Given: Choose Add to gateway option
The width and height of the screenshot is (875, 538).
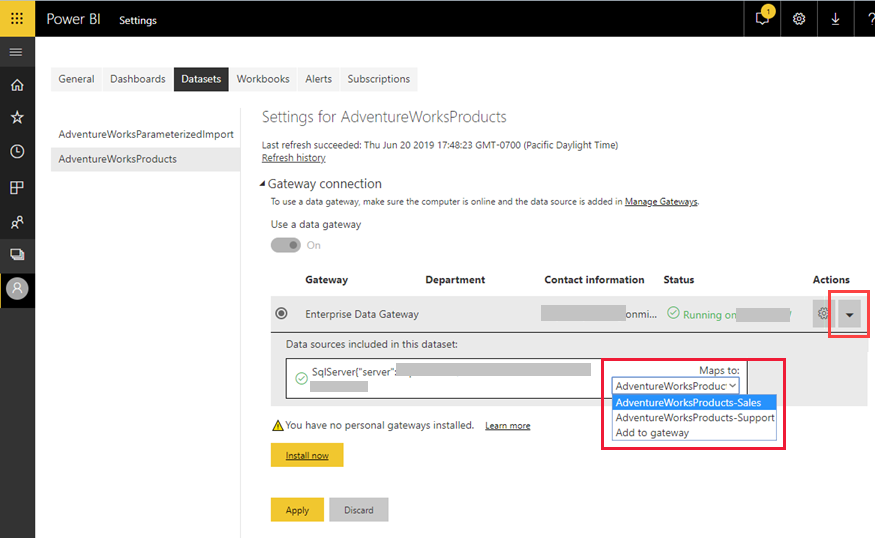Looking at the screenshot, I should (694, 433).
